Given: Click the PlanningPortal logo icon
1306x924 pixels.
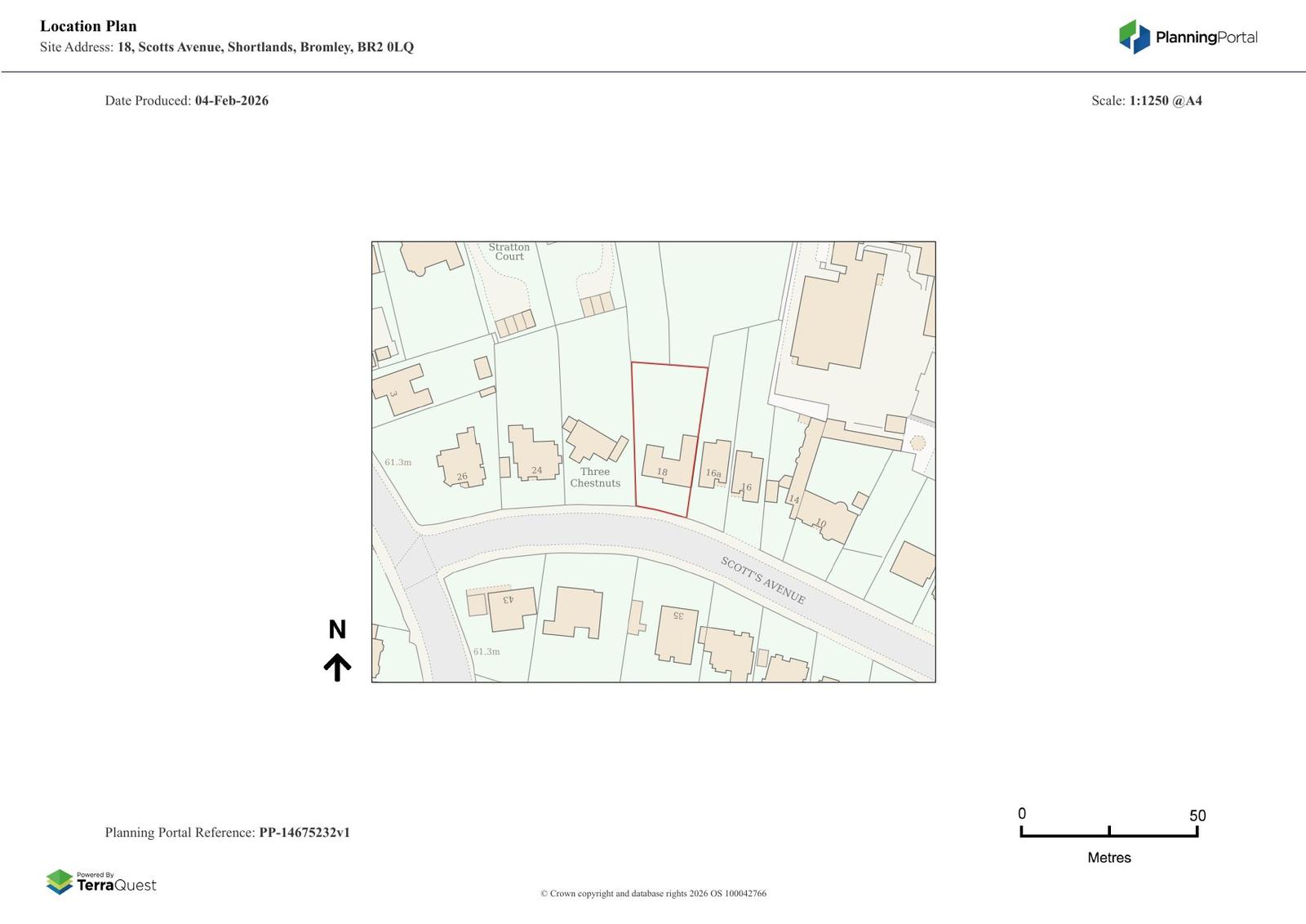Looking at the screenshot, I should pyautogui.click(x=1134, y=37).
